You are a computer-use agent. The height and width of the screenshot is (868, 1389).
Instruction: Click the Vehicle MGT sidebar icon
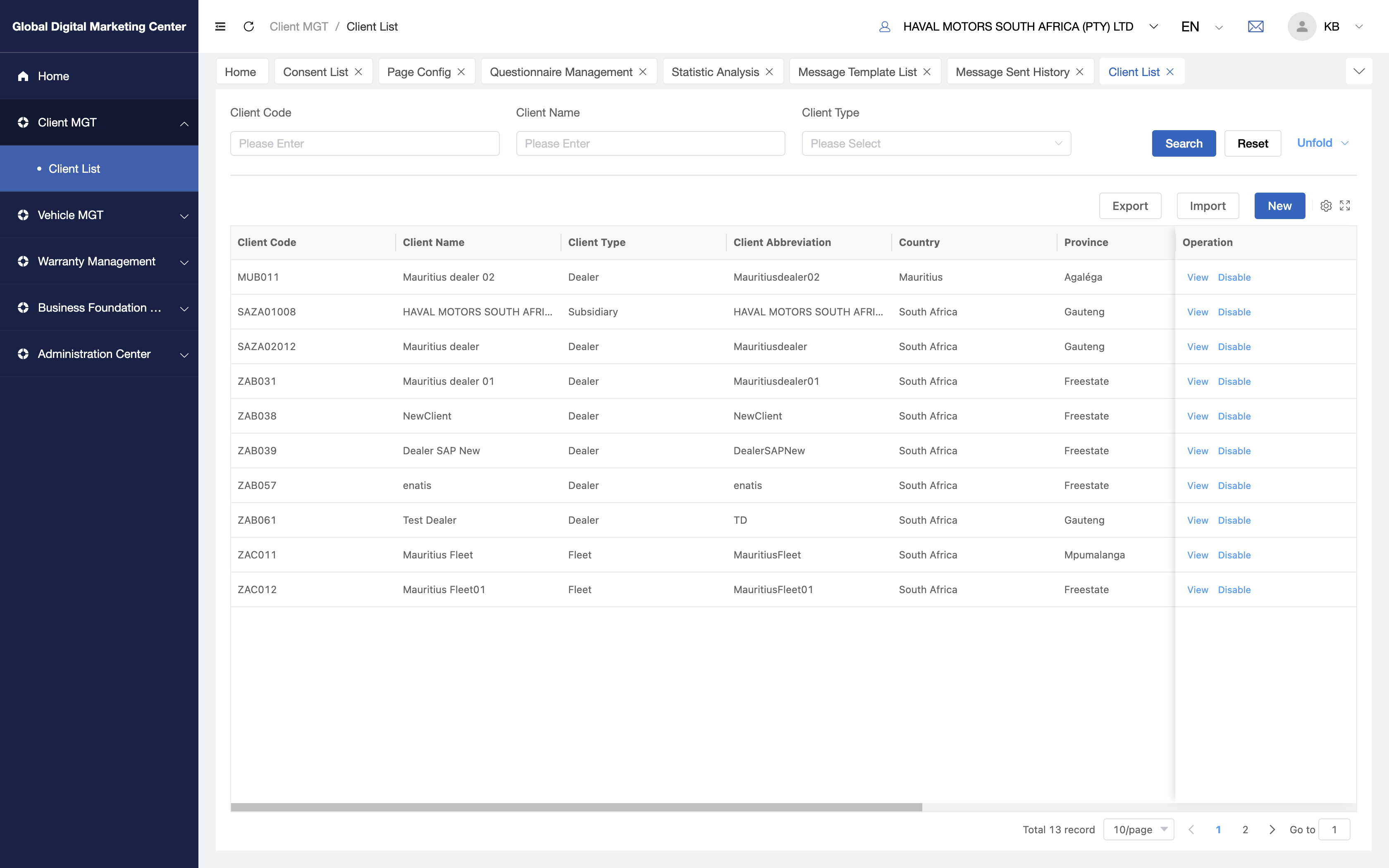pyautogui.click(x=23, y=215)
